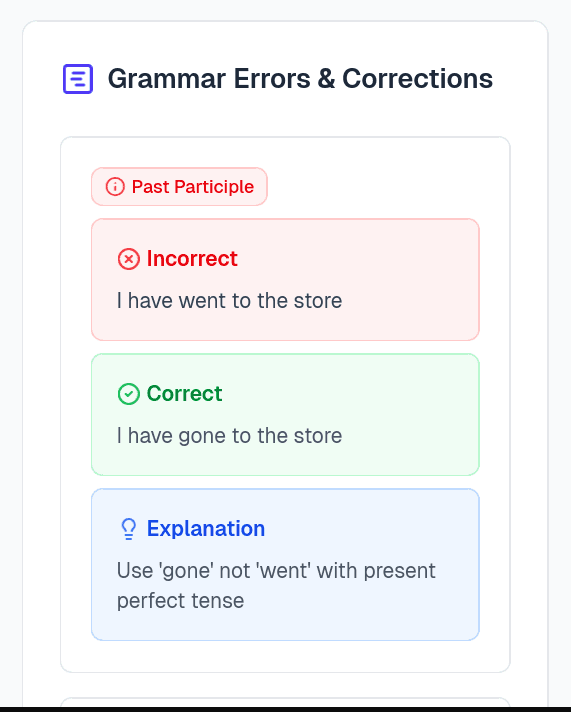Click the purple document icon beside the heading

coord(78,79)
